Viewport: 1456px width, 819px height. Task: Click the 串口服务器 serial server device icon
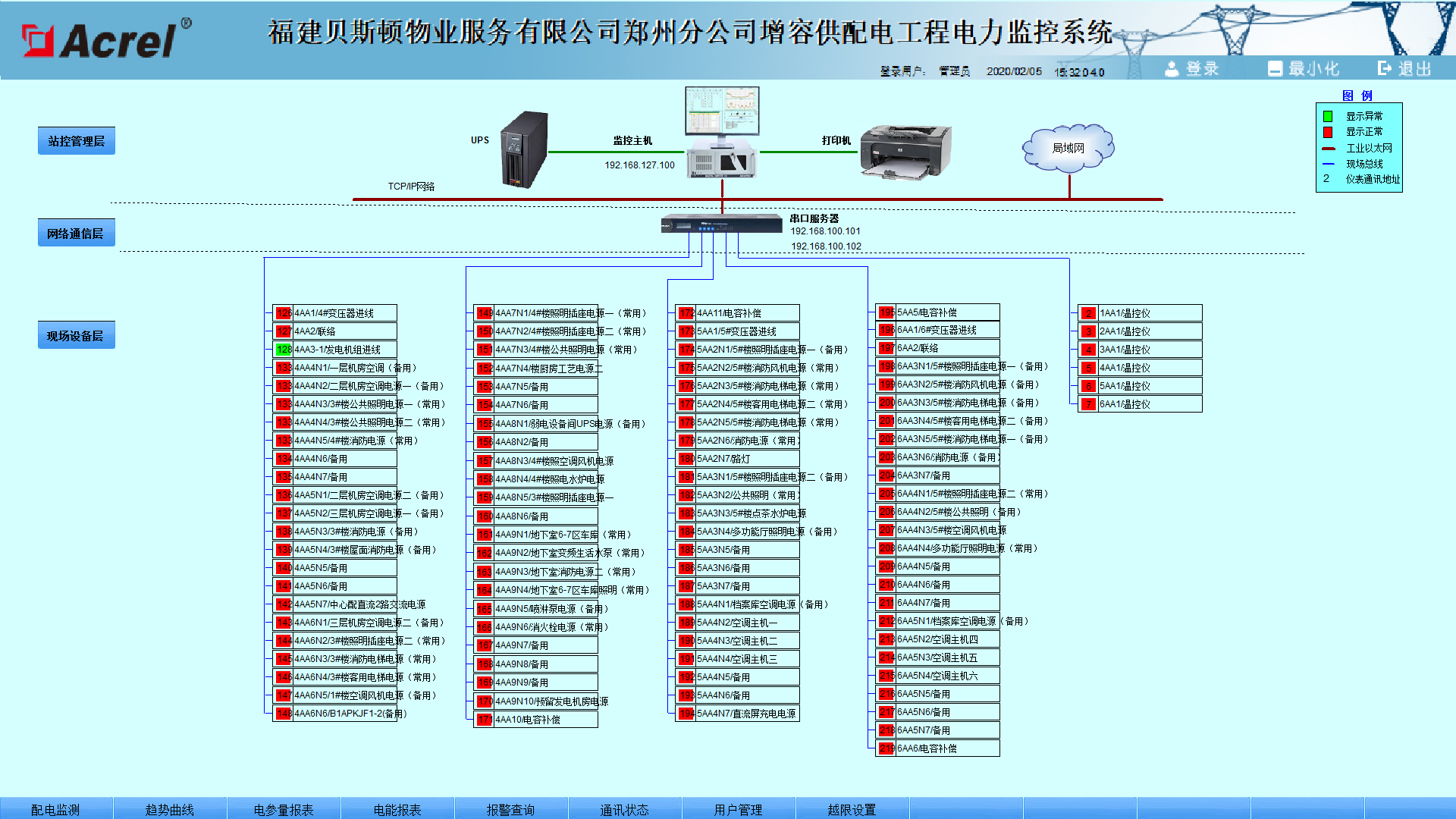[x=720, y=224]
